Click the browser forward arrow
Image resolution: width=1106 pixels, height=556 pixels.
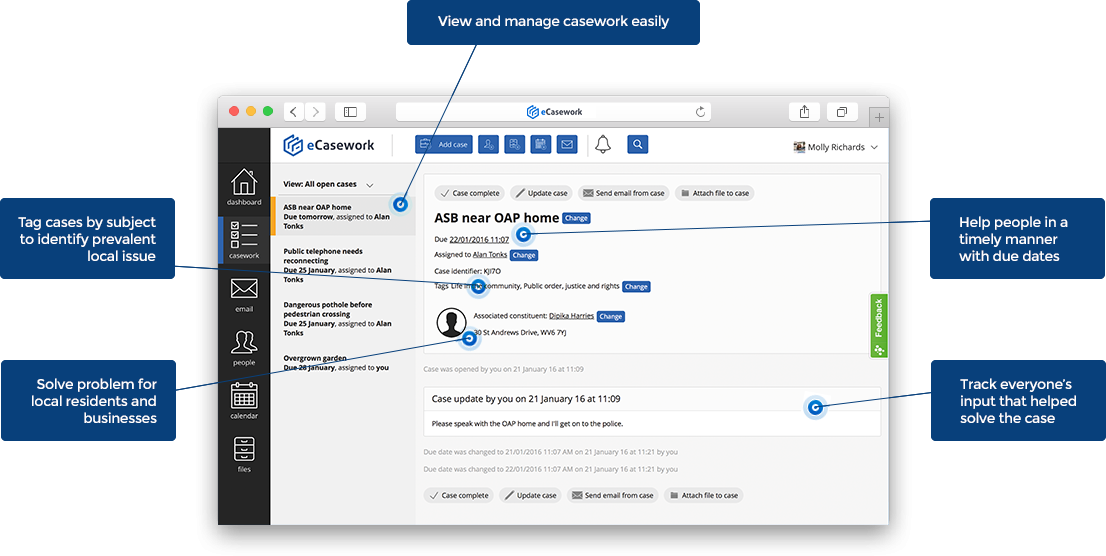pos(315,111)
